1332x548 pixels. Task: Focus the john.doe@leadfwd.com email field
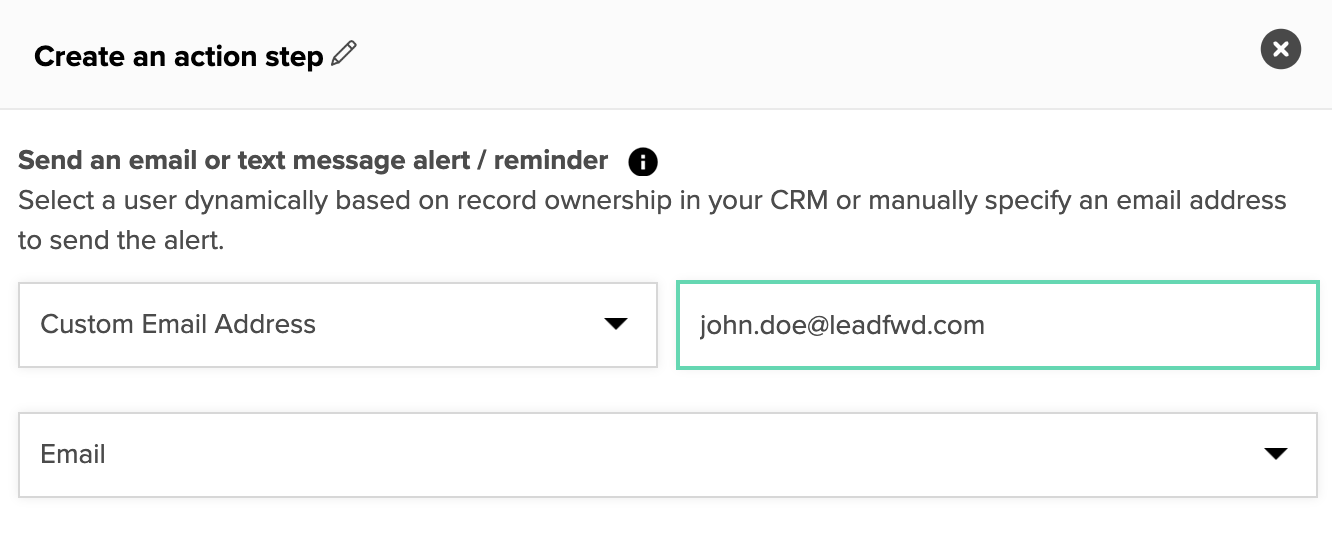[x=998, y=325]
